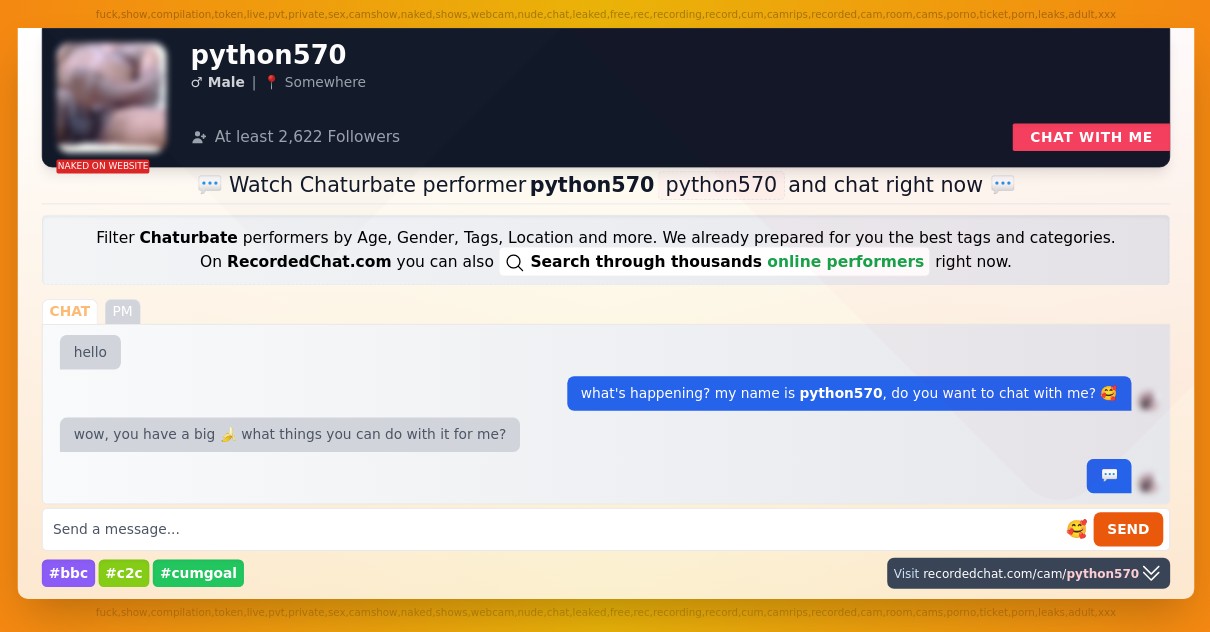
Task: Select the #bbc tag
Action: (x=68, y=573)
